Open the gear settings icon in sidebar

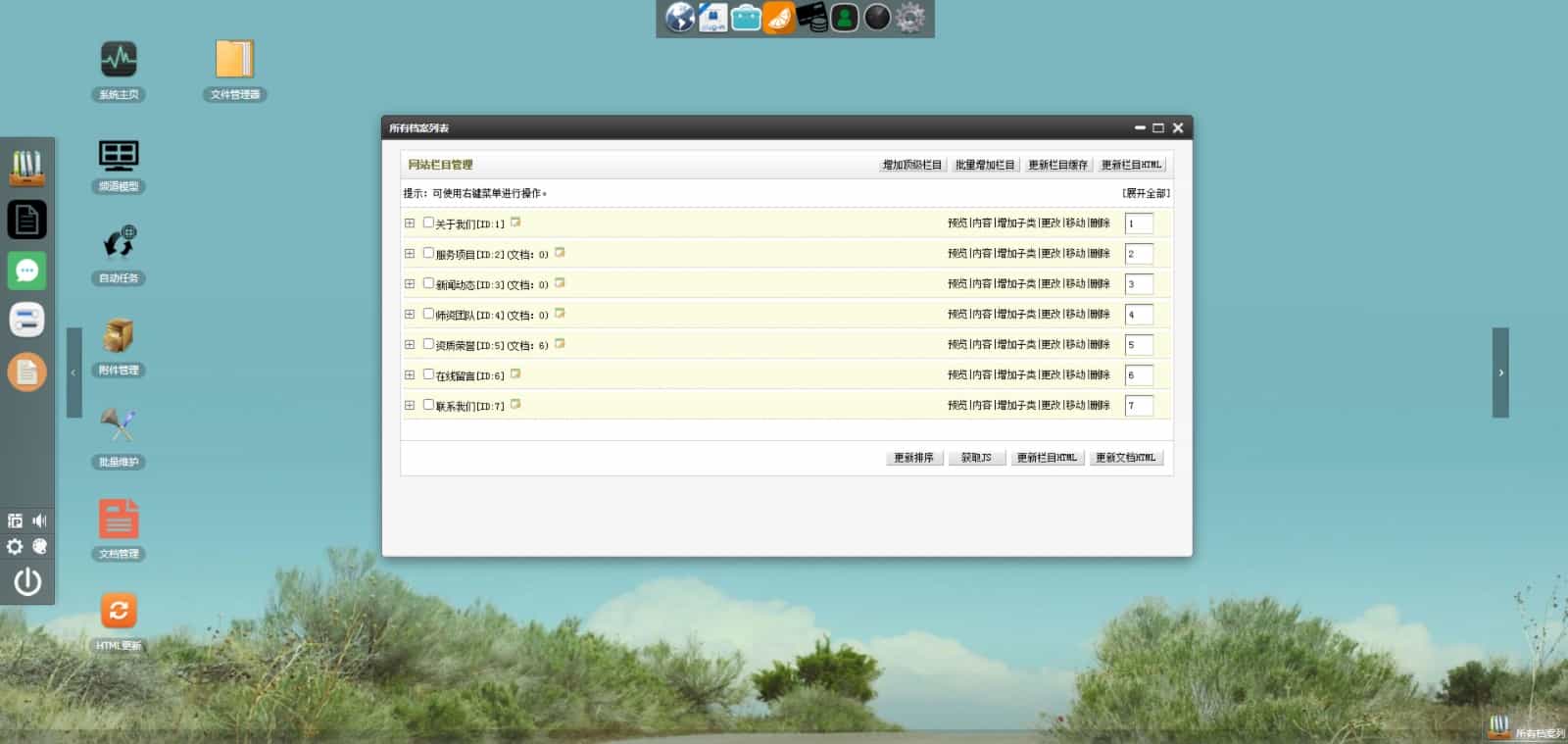[x=15, y=547]
